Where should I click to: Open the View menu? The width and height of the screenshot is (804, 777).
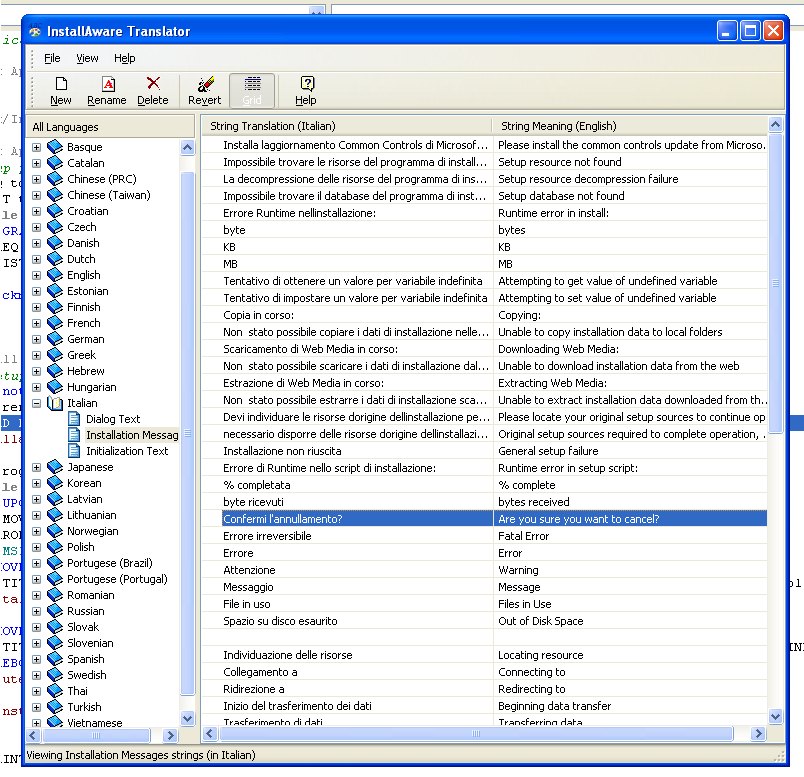coord(87,58)
